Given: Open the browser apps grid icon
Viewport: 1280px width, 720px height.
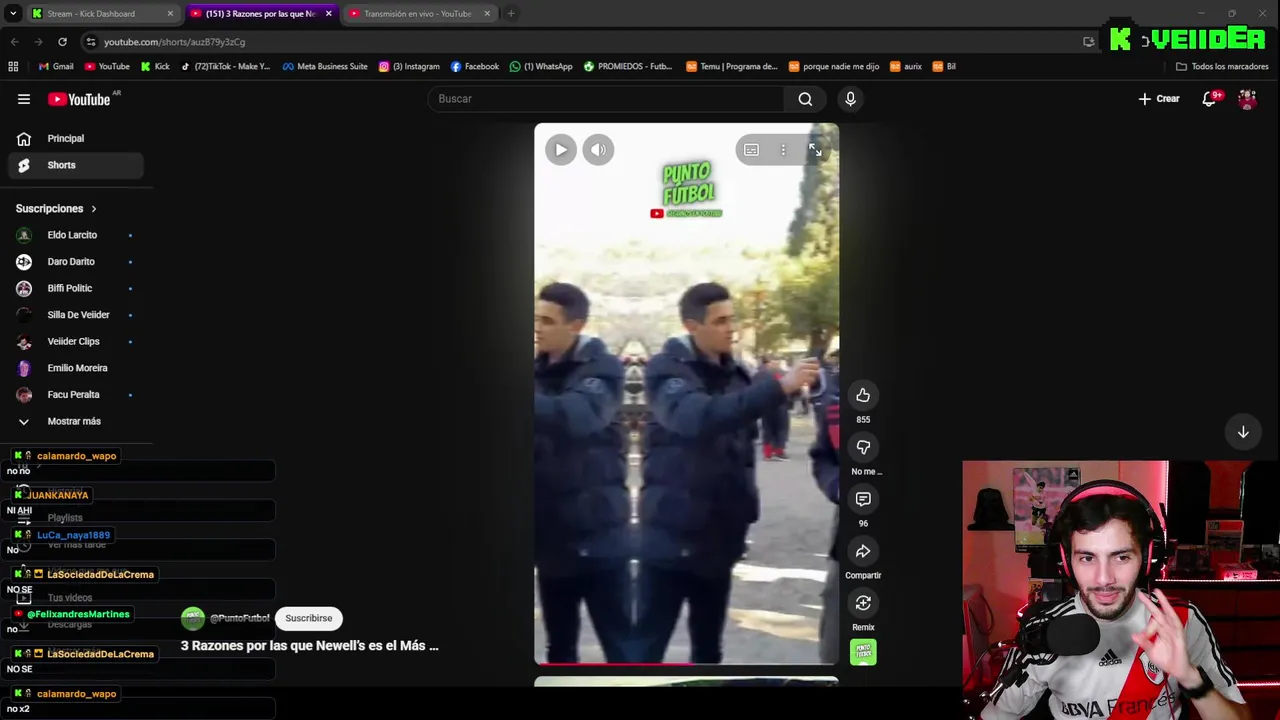Looking at the screenshot, I should 13,67.
